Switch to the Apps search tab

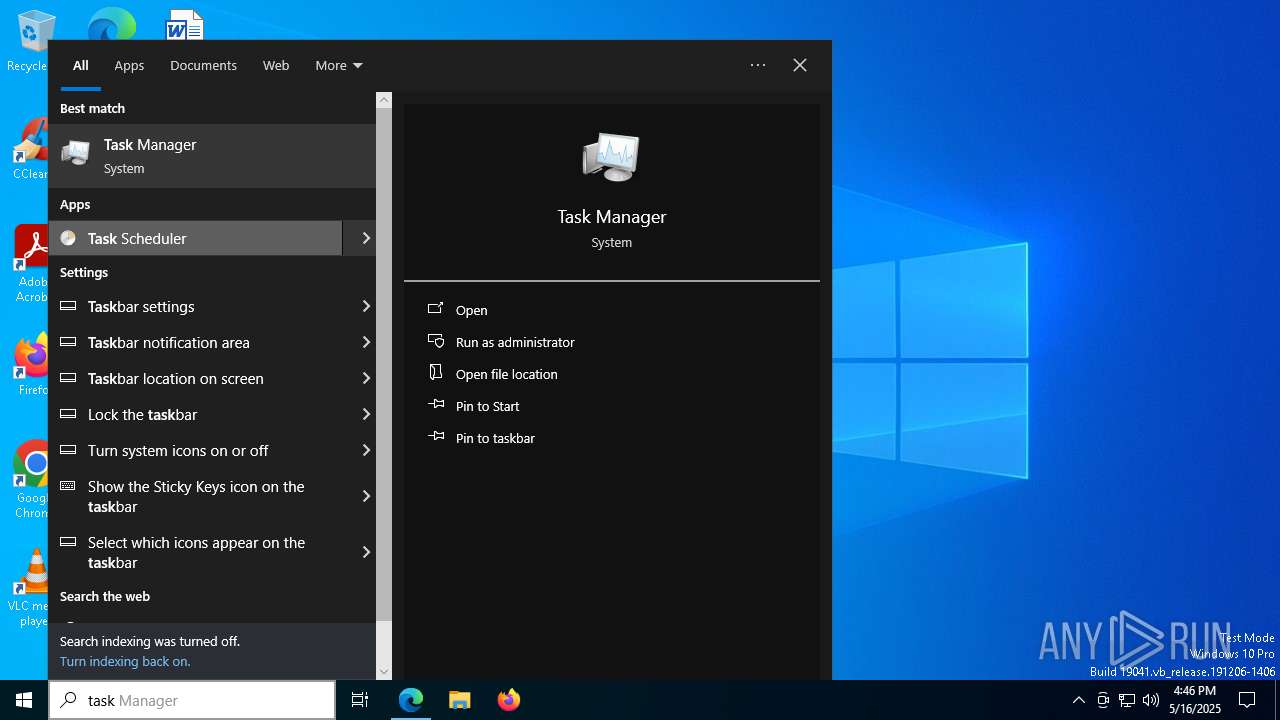[129, 65]
